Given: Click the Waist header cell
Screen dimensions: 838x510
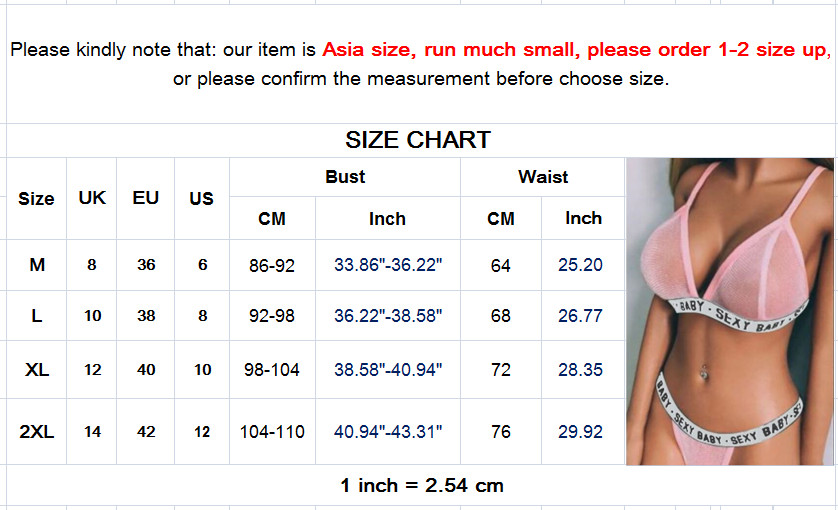Looking at the screenshot, I should coord(543,177).
